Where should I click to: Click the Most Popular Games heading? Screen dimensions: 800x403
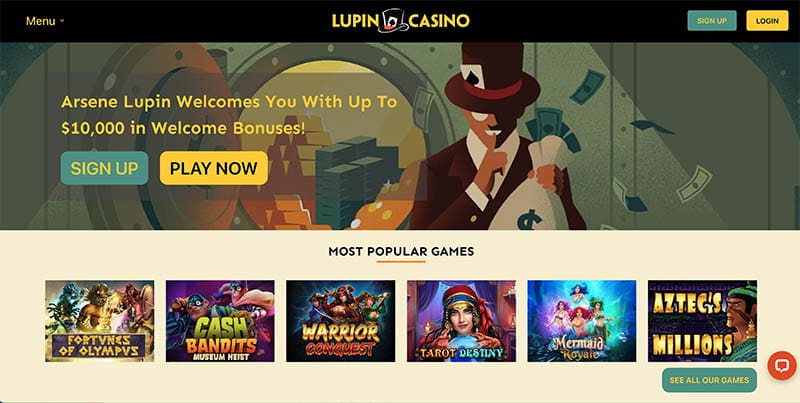click(401, 251)
